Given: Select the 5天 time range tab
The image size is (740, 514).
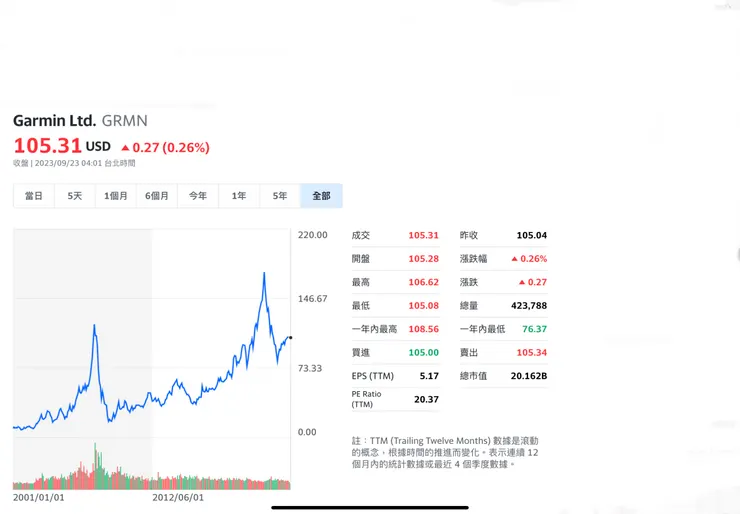Looking at the screenshot, I should pyautogui.click(x=75, y=196).
